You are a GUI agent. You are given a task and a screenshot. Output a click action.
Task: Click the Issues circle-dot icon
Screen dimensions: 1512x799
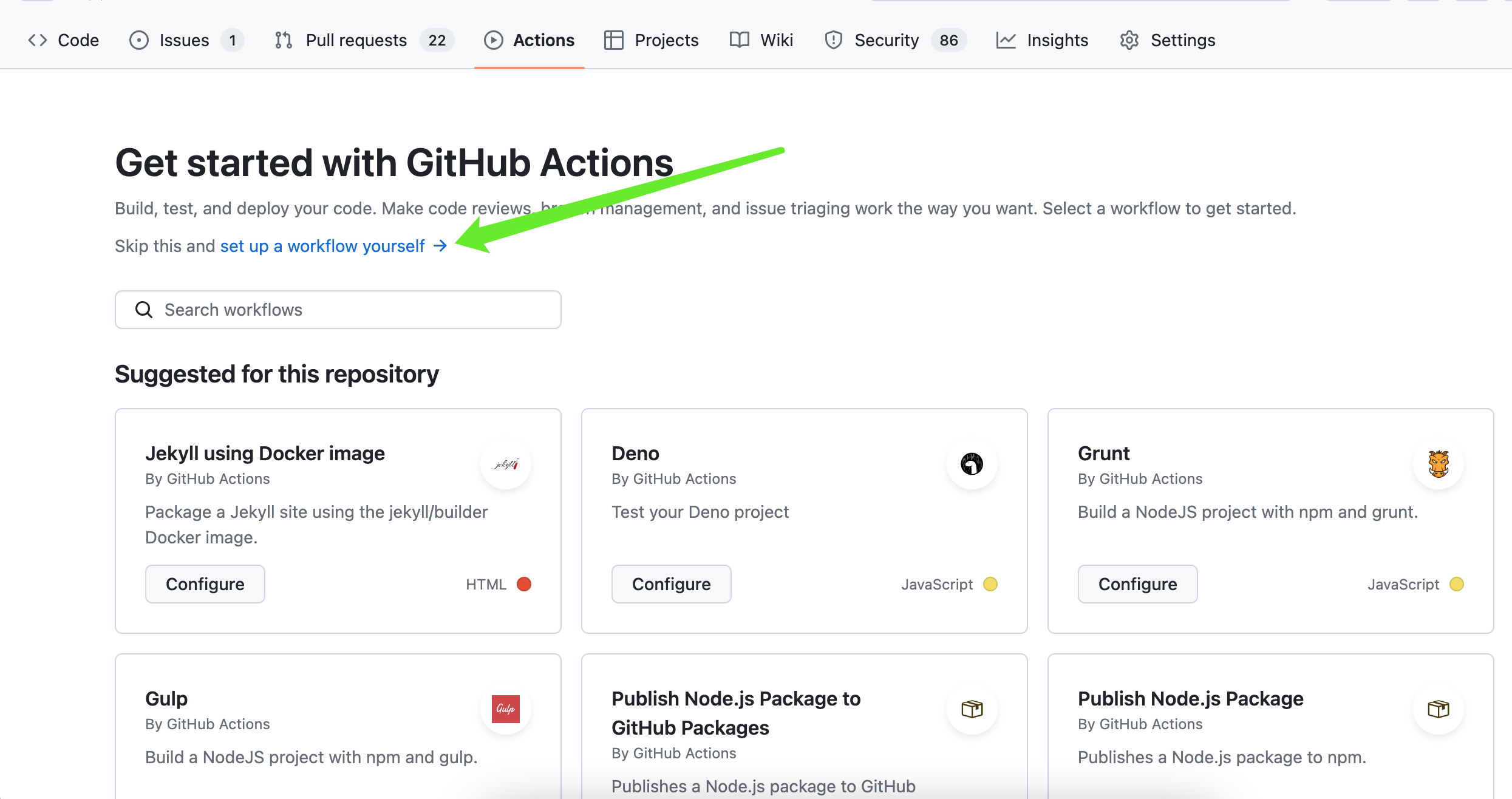click(x=139, y=40)
